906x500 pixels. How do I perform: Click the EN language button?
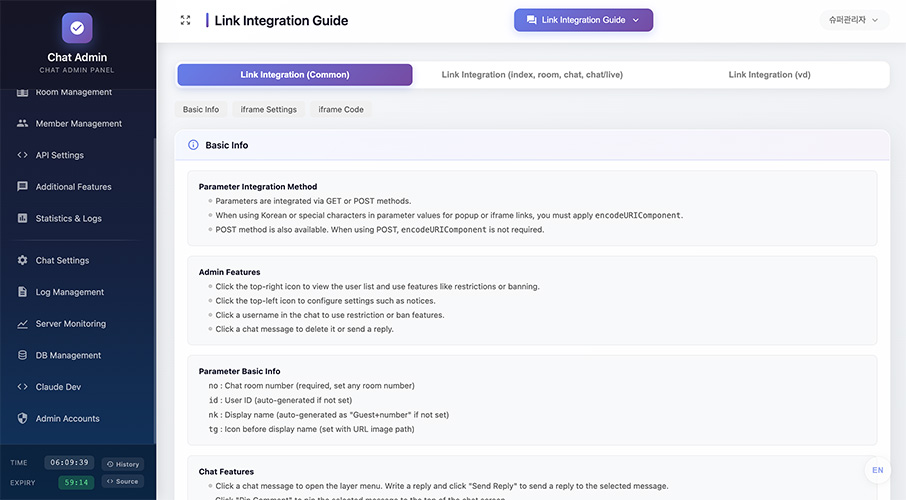pyautogui.click(x=878, y=470)
